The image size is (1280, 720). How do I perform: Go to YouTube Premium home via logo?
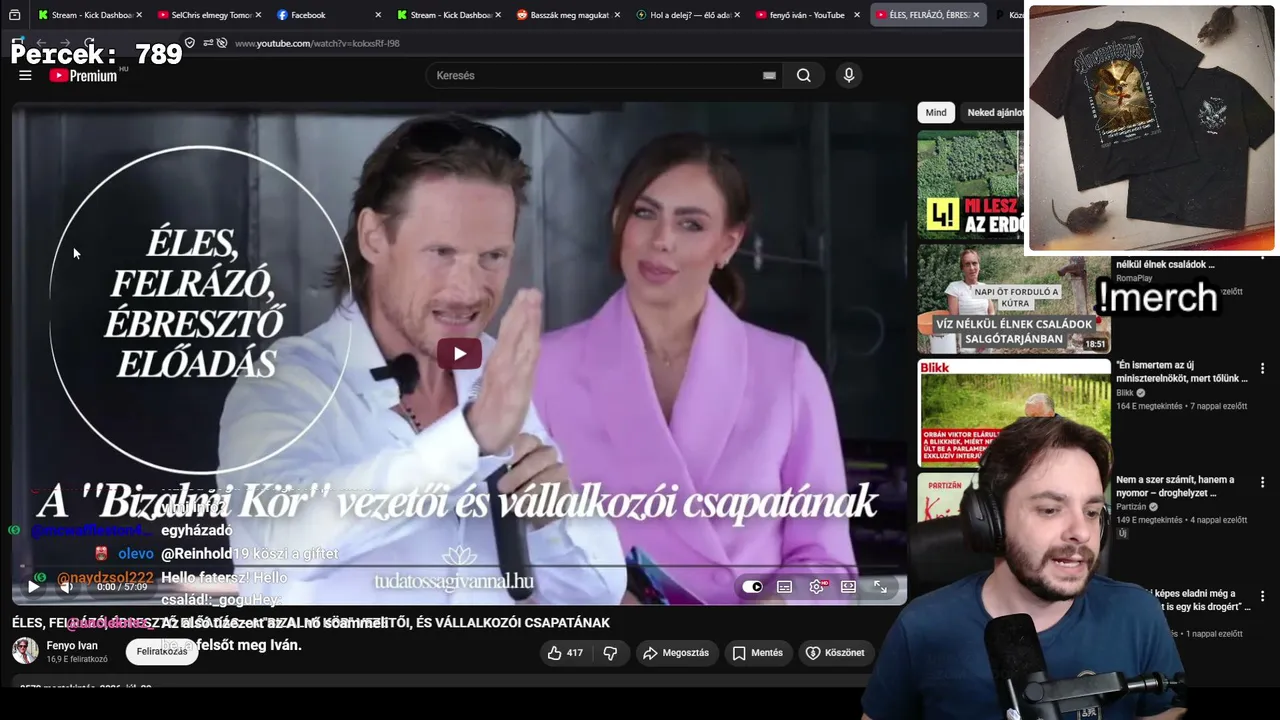(83, 75)
